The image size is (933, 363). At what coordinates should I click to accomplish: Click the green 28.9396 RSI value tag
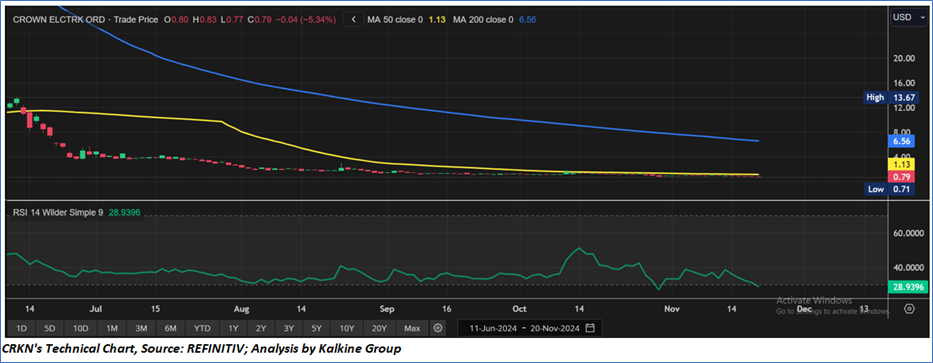click(907, 287)
